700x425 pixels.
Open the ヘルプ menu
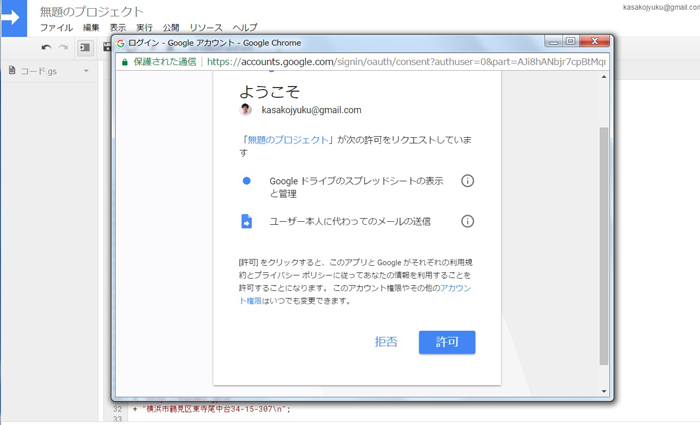pos(245,28)
